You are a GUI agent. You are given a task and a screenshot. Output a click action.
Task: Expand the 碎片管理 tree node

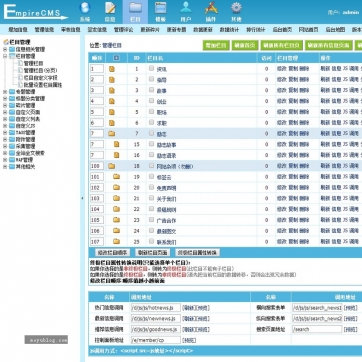pos(5,105)
